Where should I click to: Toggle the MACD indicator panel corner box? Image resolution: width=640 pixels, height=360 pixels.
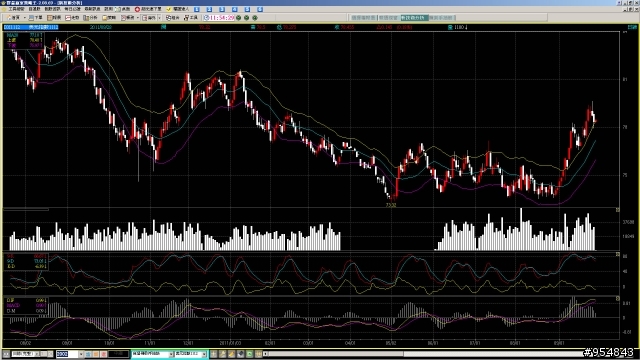617,299
